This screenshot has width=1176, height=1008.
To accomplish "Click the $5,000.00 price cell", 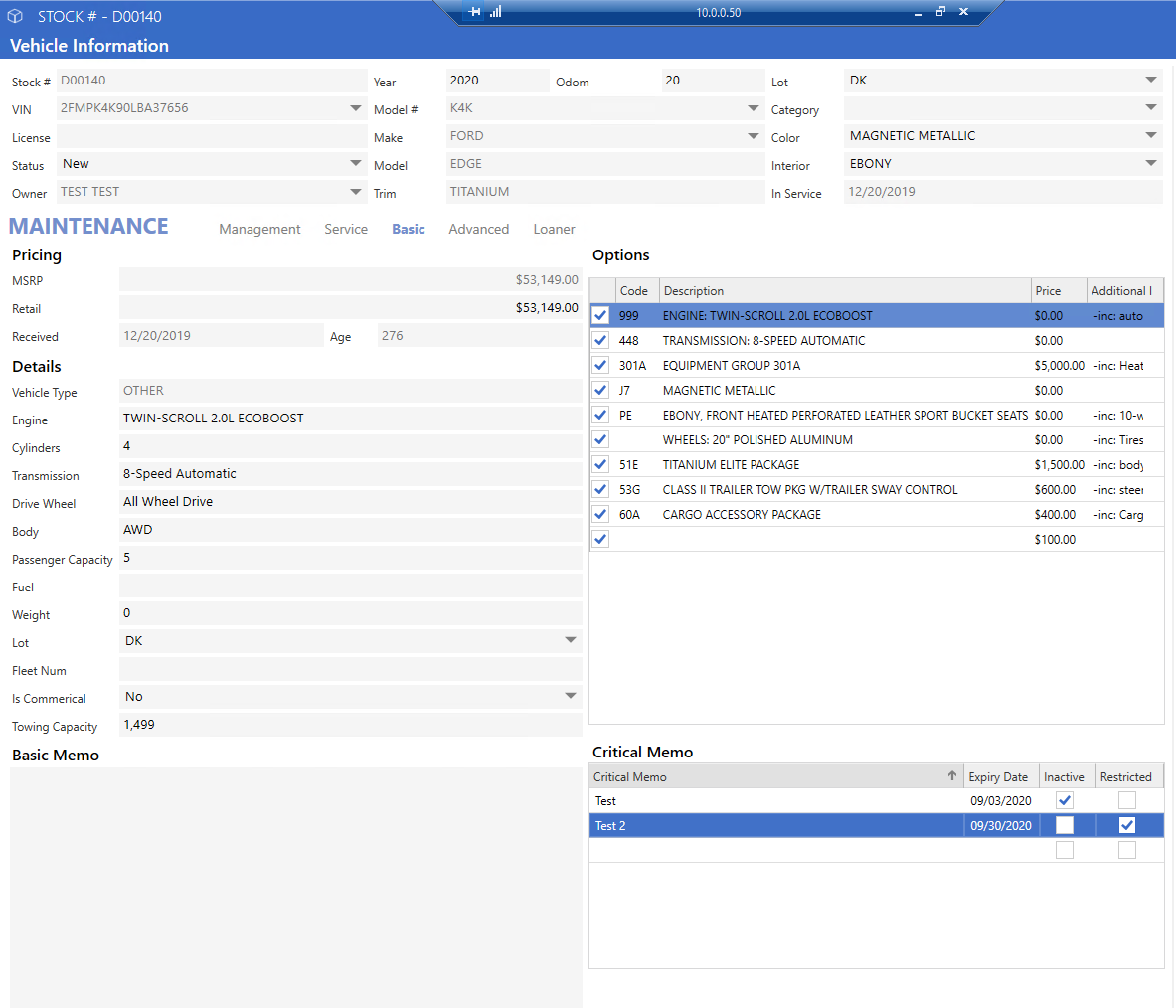I will click(x=1059, y=365).
